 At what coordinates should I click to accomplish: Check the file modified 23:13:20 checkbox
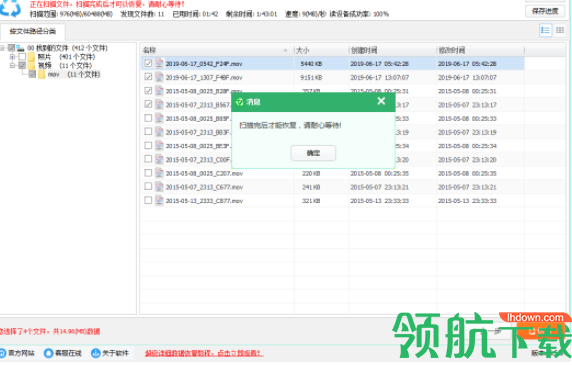click(x=148, y=159)
